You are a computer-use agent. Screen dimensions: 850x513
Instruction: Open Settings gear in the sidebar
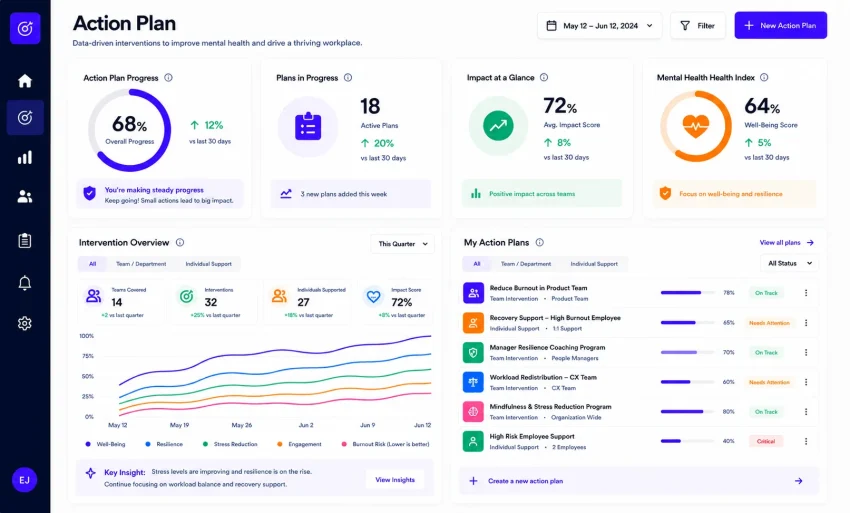pos(25,323)
